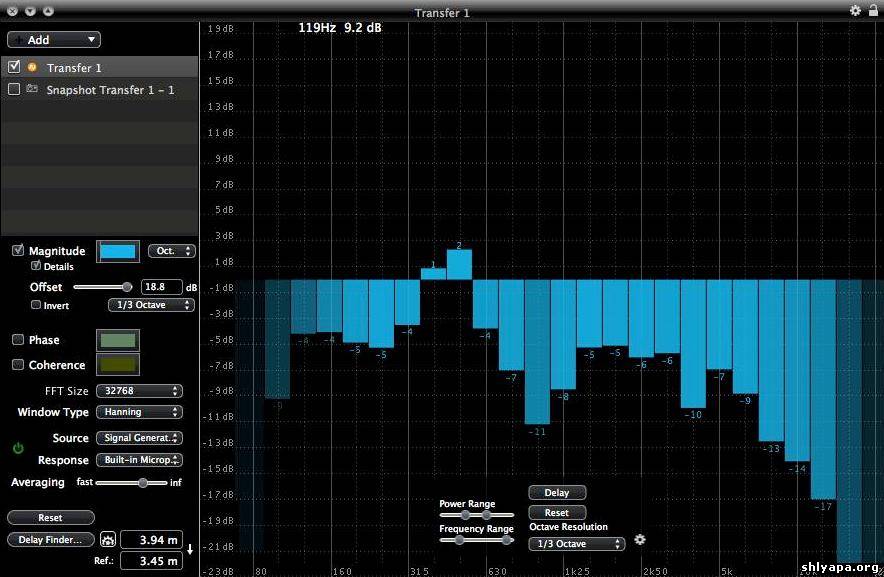Click the green power icon beside Source
Image resolution: width=884 pixels, height=577 pixels.
point(18,449)
